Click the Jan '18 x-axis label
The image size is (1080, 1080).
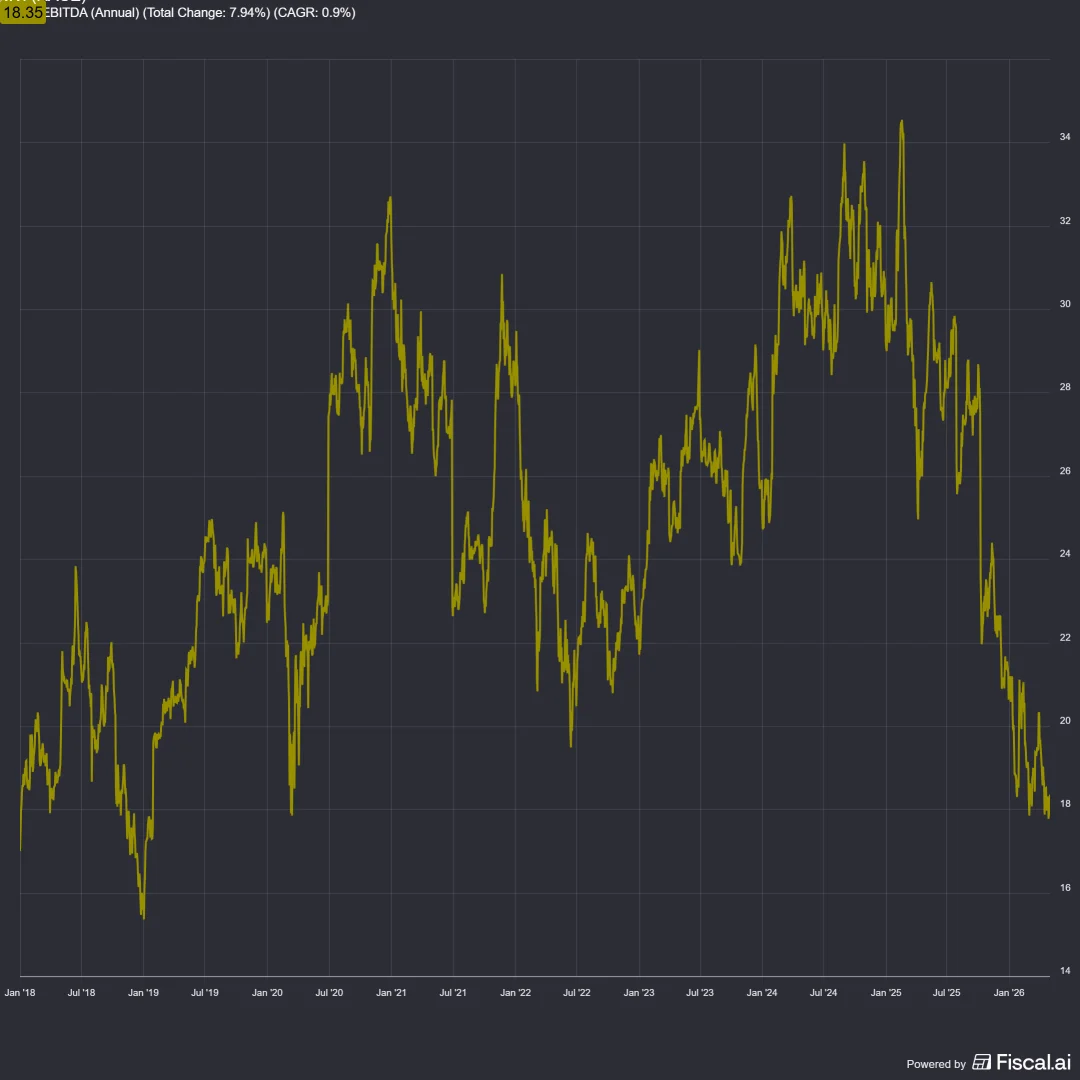point(20,993)
